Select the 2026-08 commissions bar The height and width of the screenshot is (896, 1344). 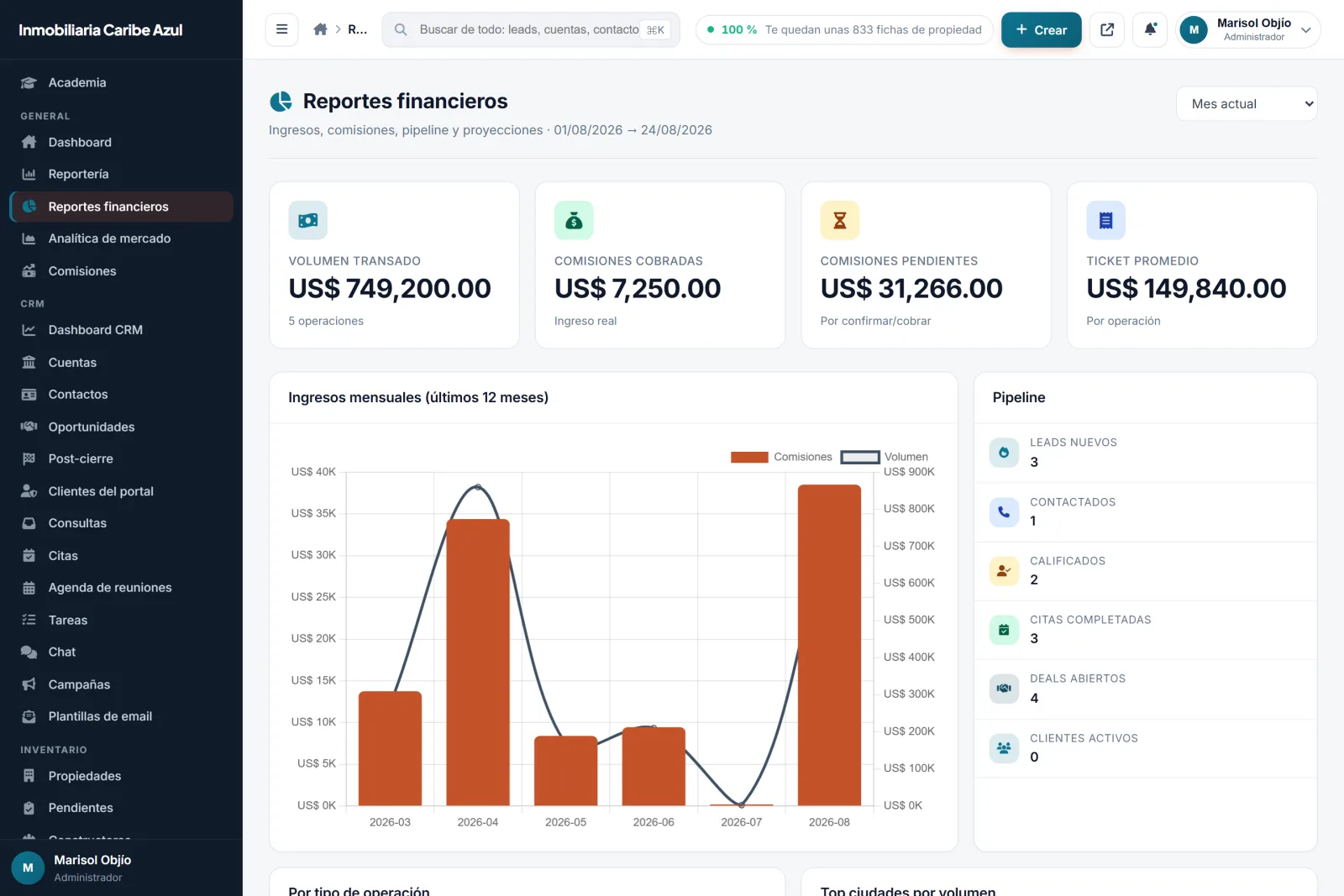[829, 645]
